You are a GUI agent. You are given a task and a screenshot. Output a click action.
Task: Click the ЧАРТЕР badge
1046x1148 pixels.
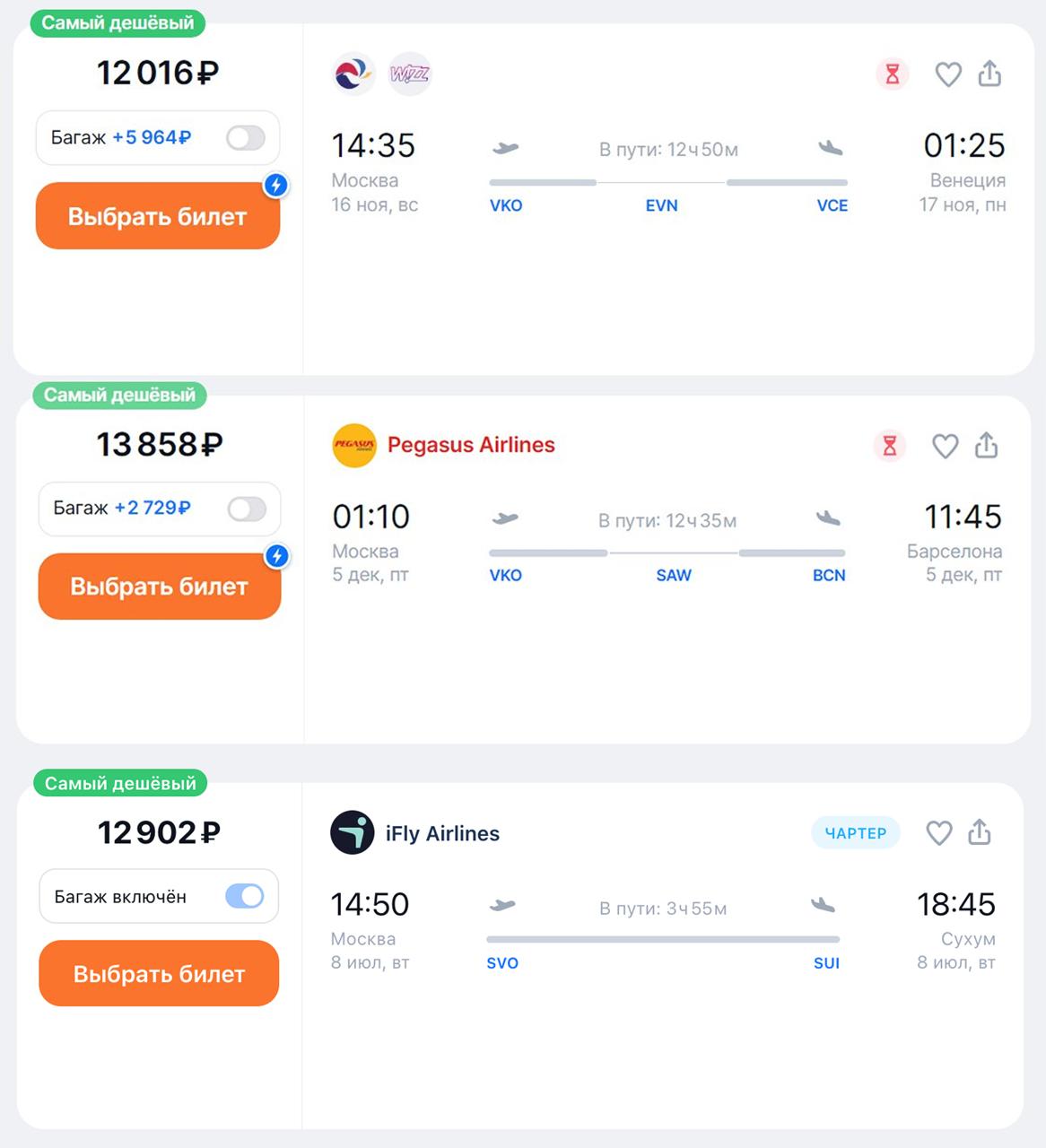pos(855,833)
